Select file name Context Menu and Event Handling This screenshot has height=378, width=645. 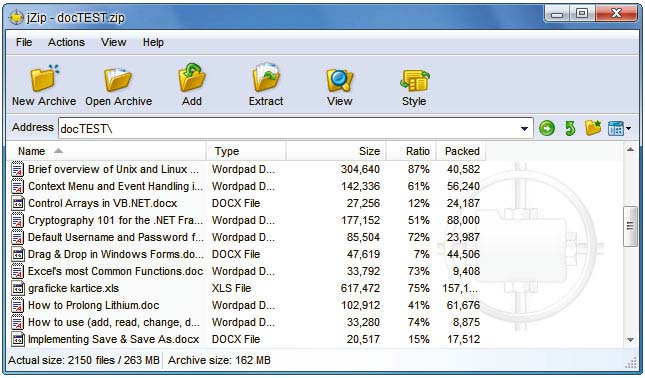click(x=115, y=186)
